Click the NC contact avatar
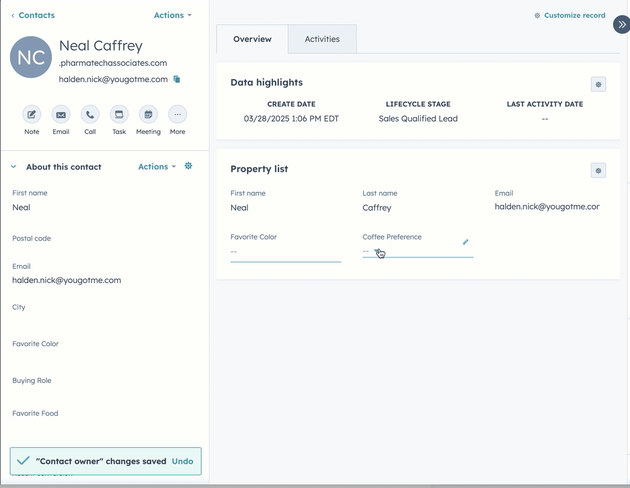 (x=31, y=57)
